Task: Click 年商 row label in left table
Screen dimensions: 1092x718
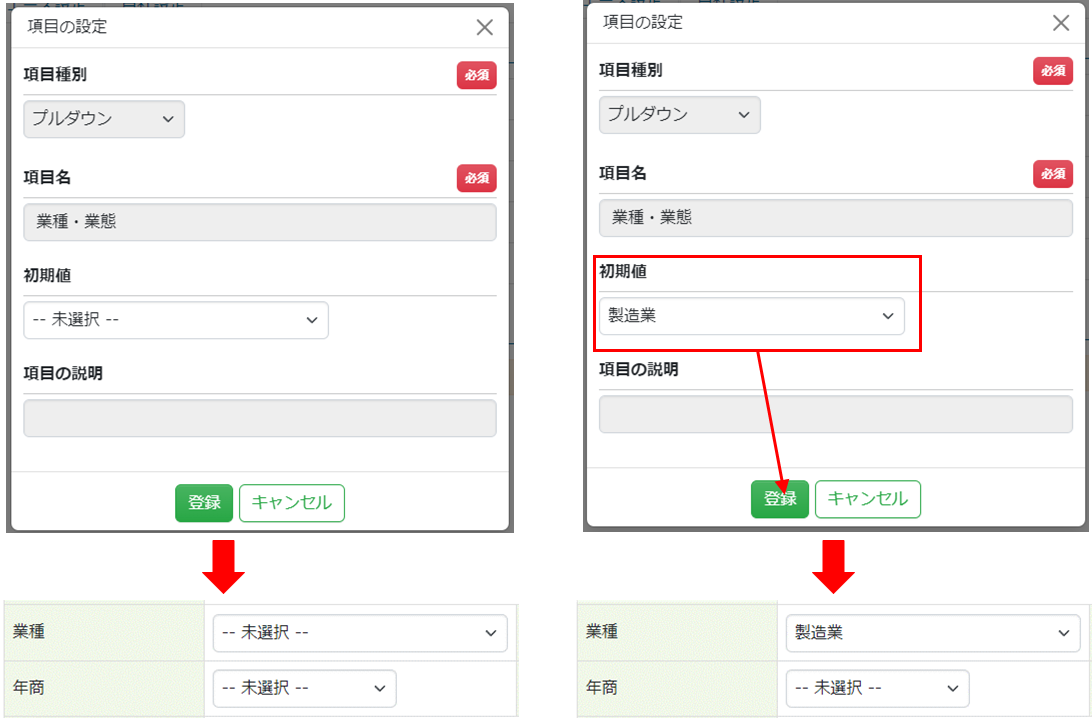Action: coord(29,688)
